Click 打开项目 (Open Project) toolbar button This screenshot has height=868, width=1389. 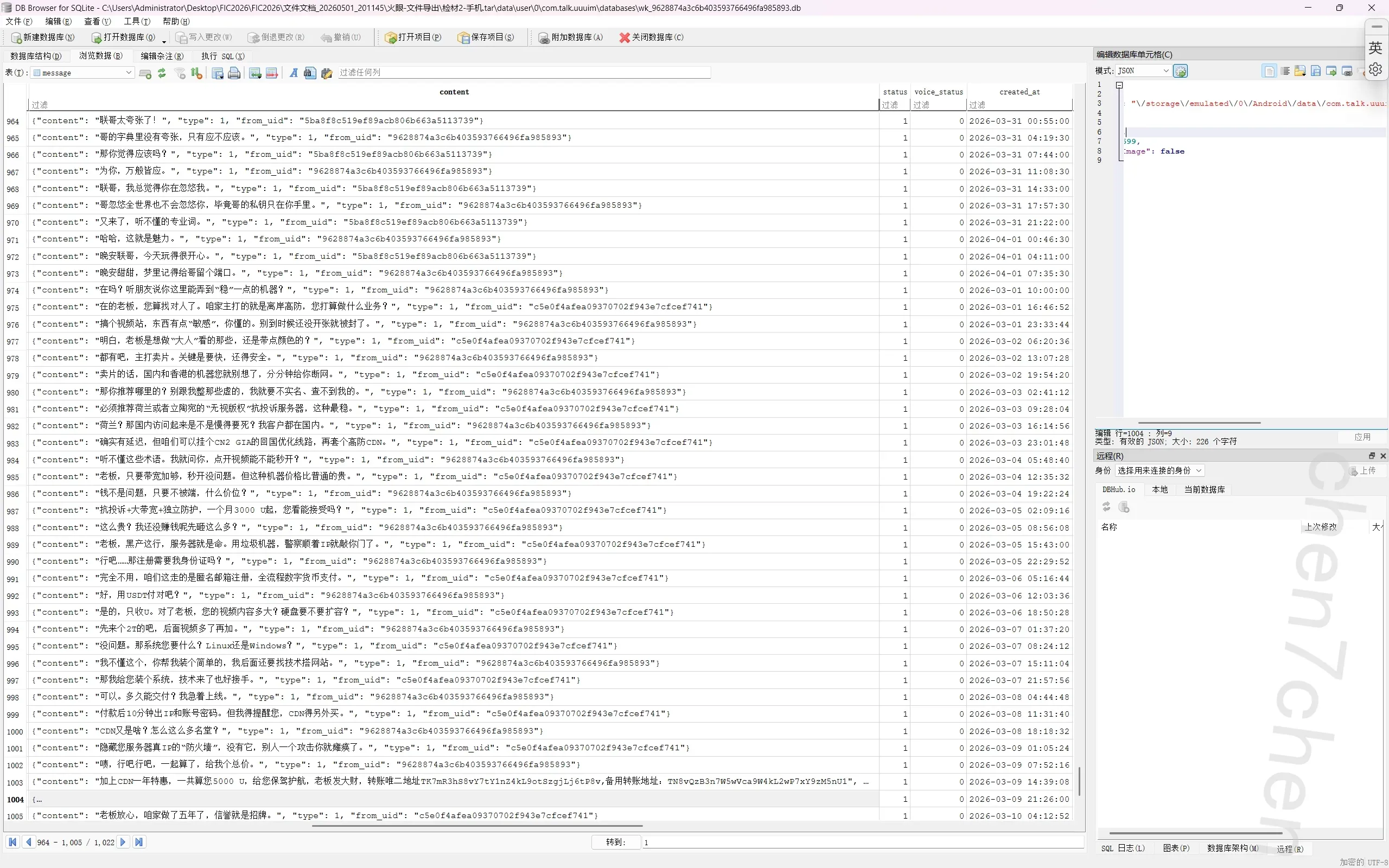pyautogui.click(x=413, y=37)
